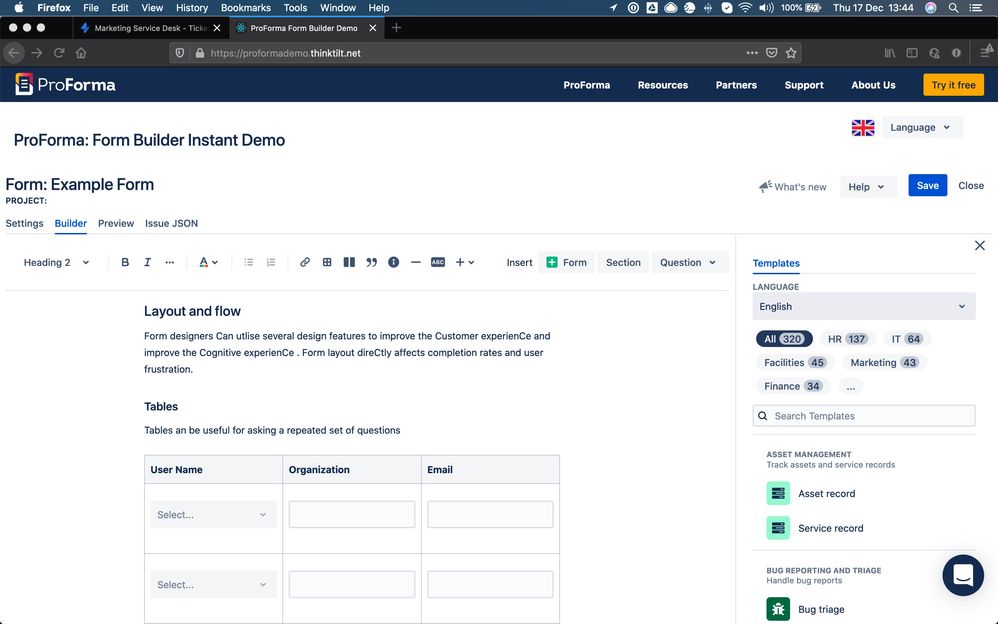The height and width of the screenshot is (624, 998).
Task: Filter templates by HR category
Action: 847,339
